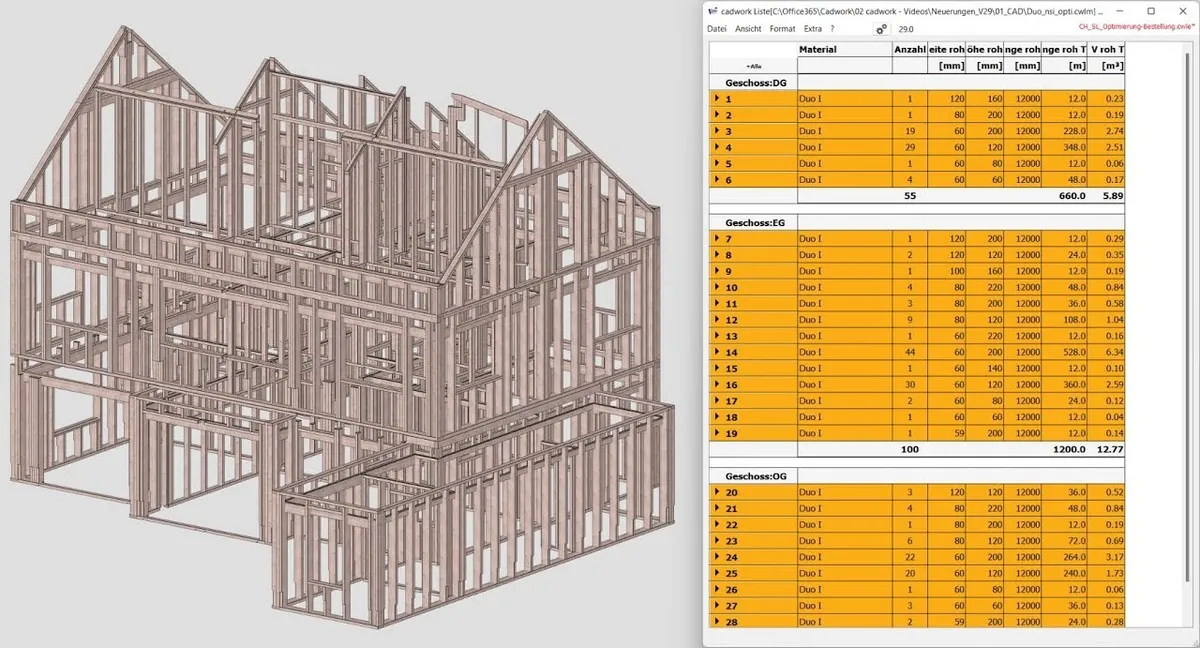
Task: Expand row 21 arrow
Action: coord(717,508)
